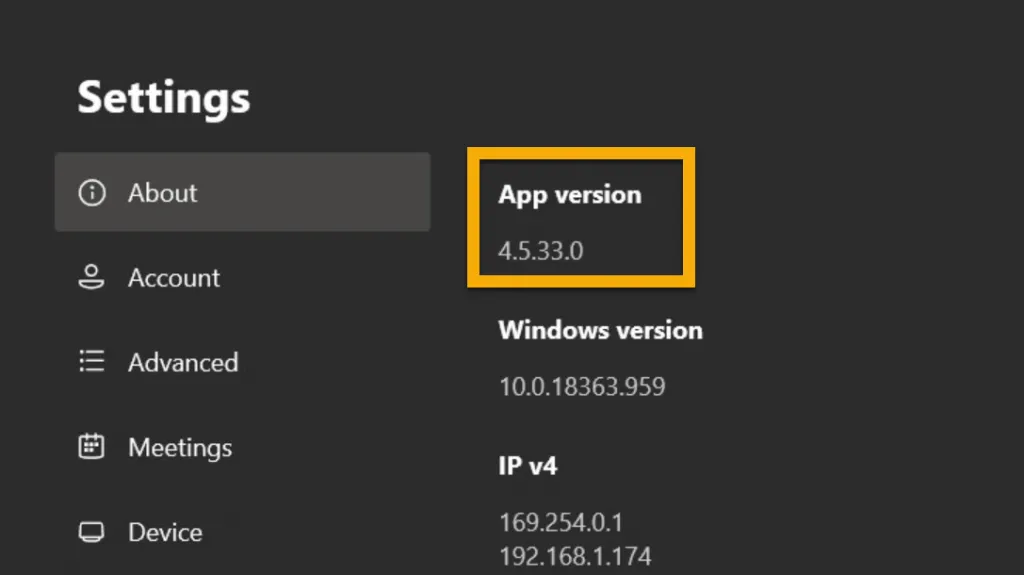Select the IP address 192.168.1.174
Image resolution: width=1024 pixels, height=575 pixels.
pyautogui.click(x=575, y=555)
